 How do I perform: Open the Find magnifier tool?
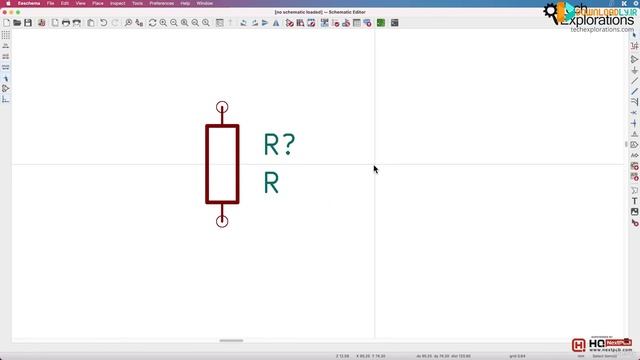click(x=129, y=23)
